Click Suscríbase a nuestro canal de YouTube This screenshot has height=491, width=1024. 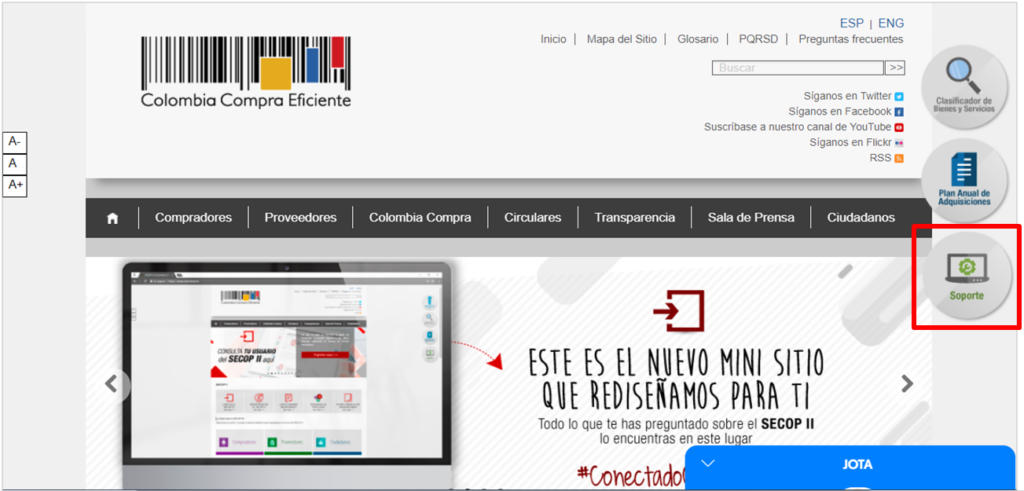[797, 127]
